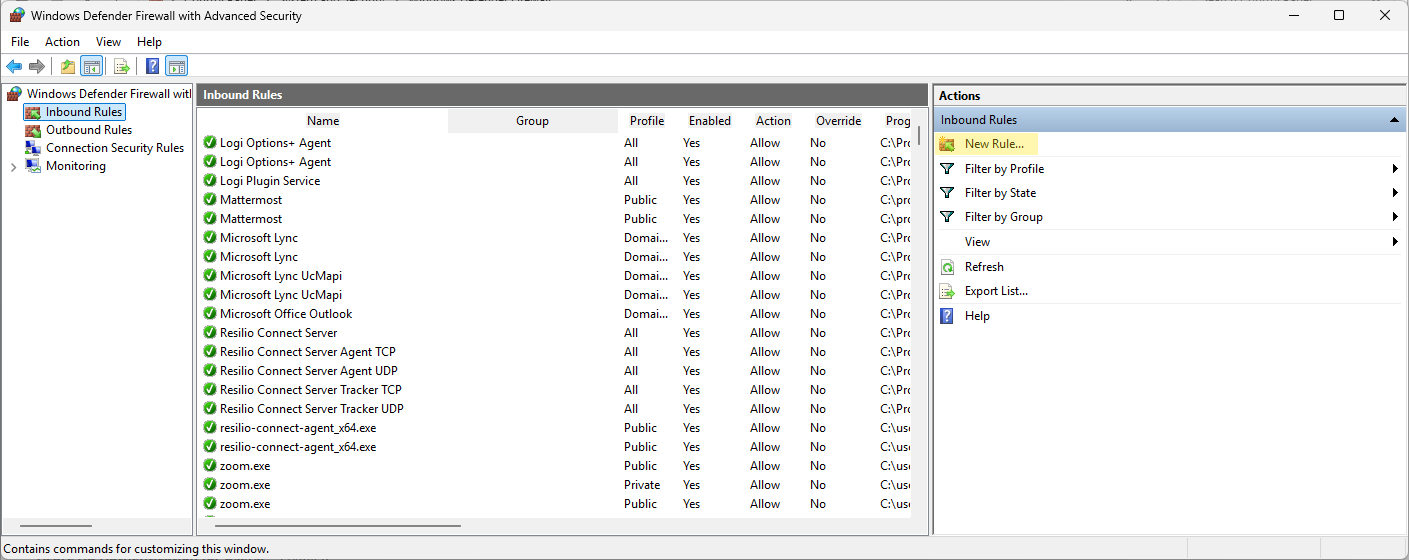Open the Filter by State submenu arrow
The height and width of the screenshot is (560, 1409).
pos(1394,193)
